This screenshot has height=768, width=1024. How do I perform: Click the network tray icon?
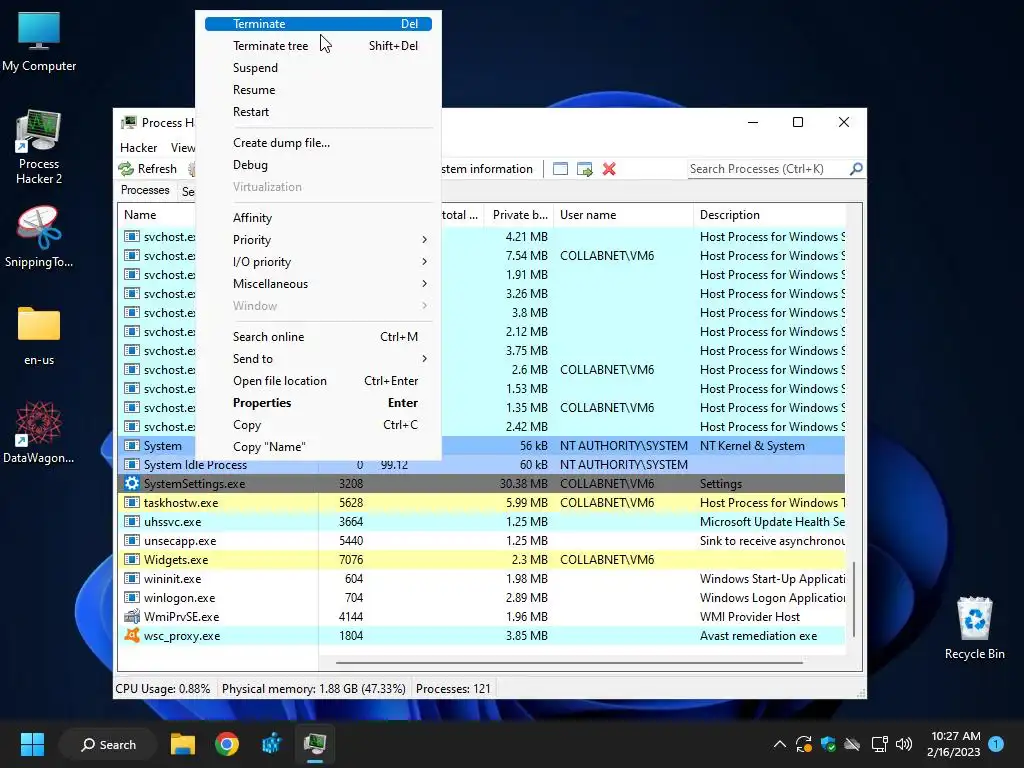click(879, 744)
